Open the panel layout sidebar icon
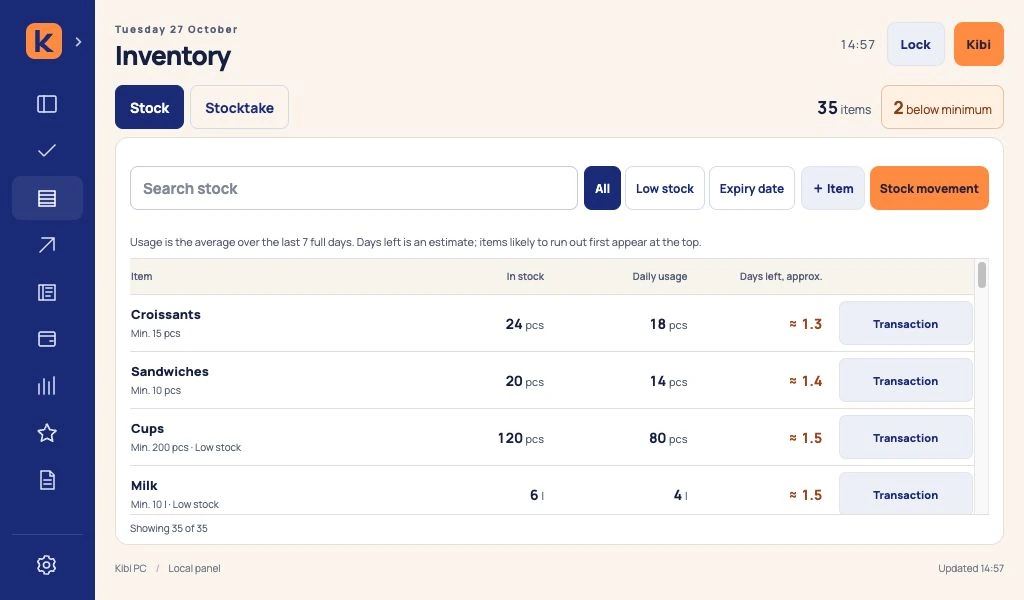1024x600 pixels. [x=47, y=104]
